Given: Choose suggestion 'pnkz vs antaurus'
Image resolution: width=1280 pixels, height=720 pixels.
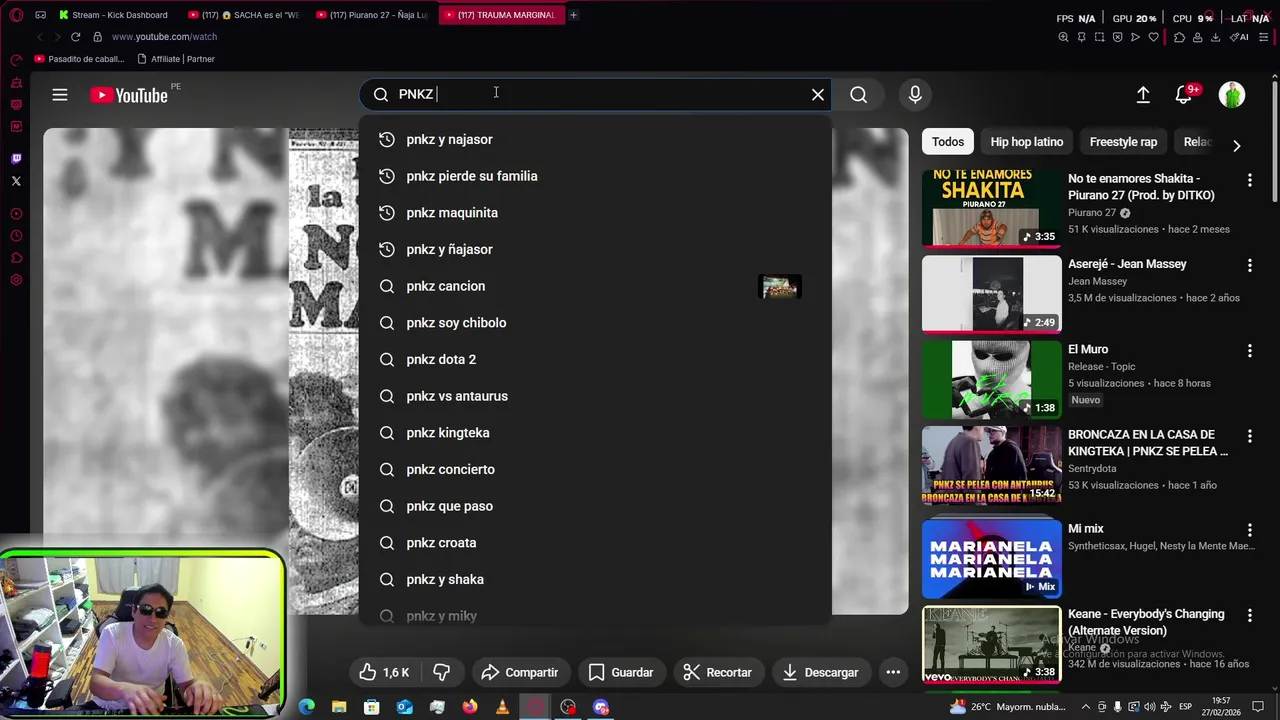Looking at the screenshot, I should pos(595,396).
